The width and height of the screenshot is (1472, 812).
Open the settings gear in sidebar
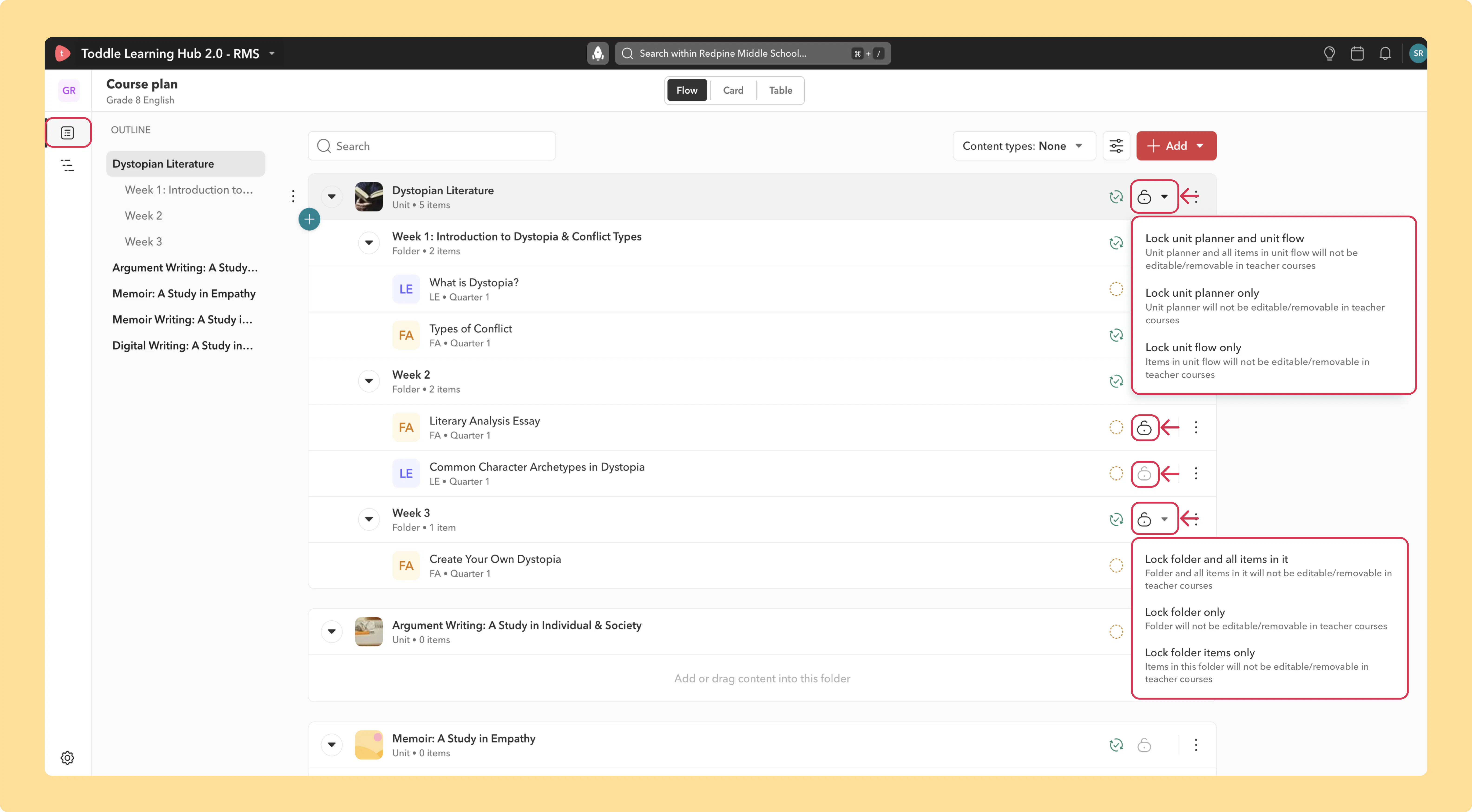[67, 758]
